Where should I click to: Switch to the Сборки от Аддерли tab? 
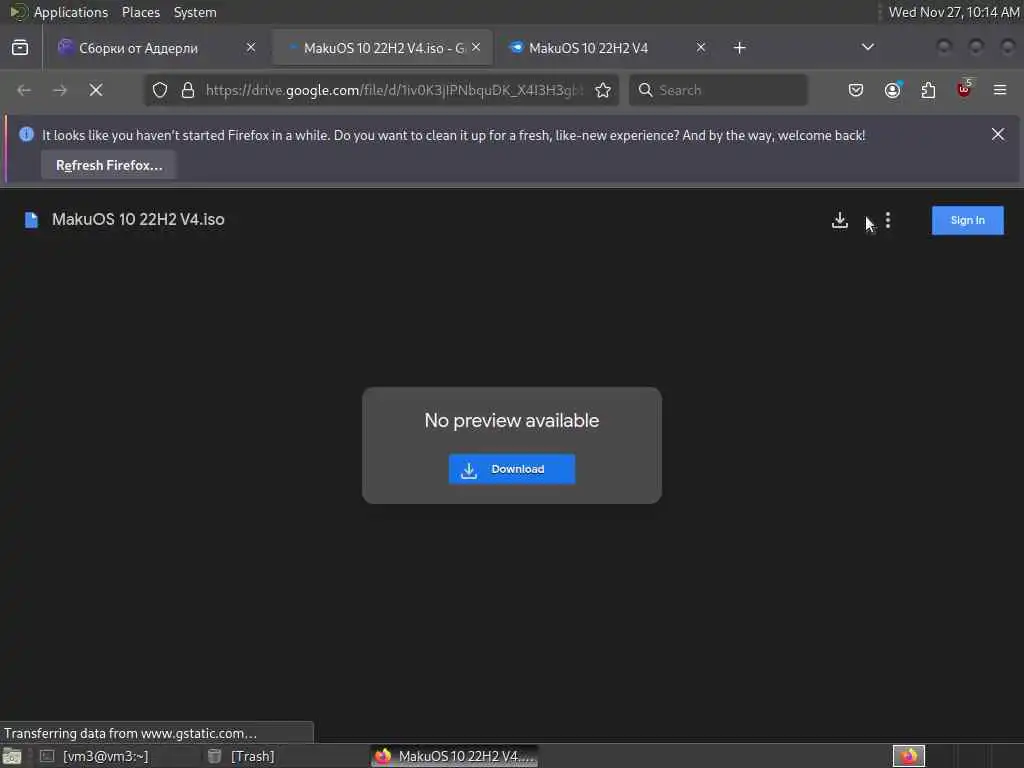click(x=157, y=48)
